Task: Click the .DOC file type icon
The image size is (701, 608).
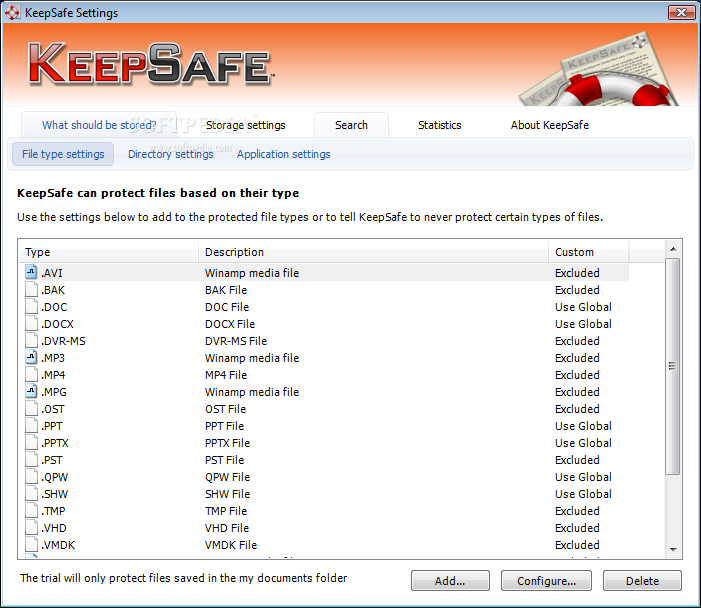Action: click(x=31, y=306)
